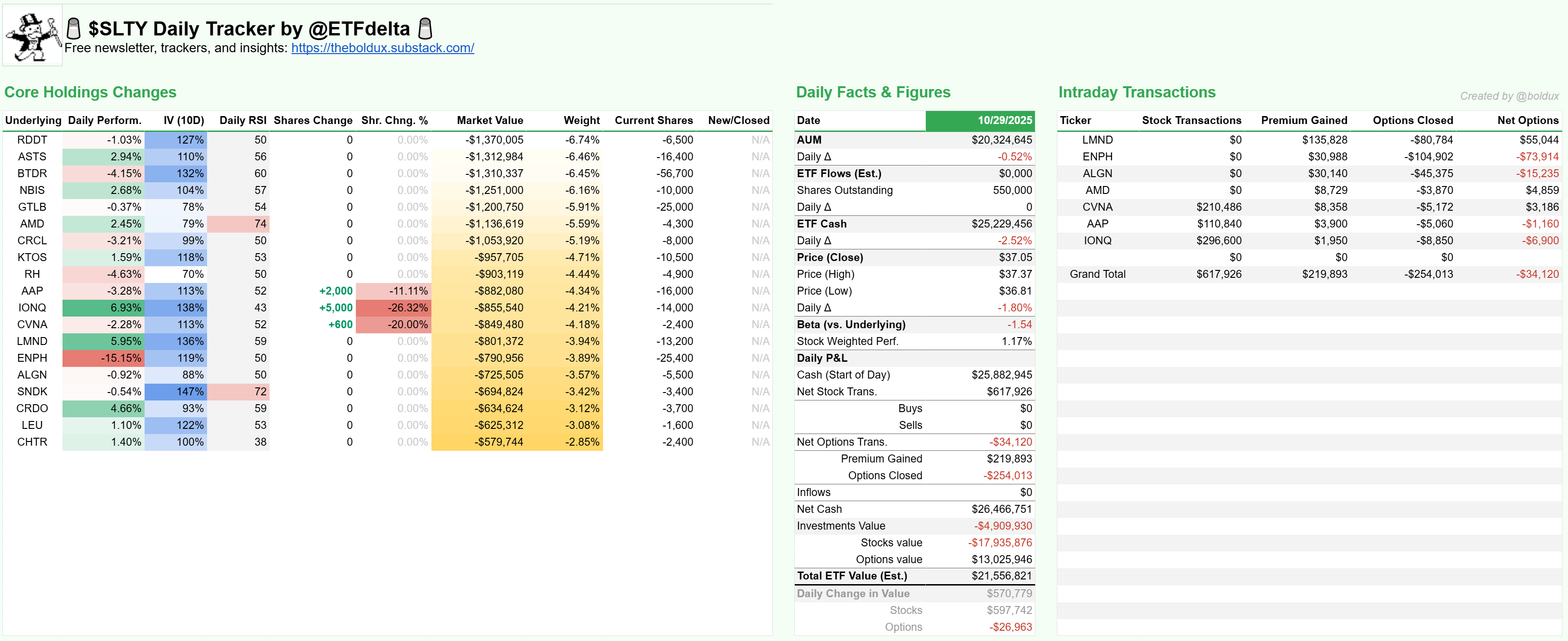Click the Created by @boldux text
The height and width of the screenshot is (641, 1568).
tap(1509, 96)
